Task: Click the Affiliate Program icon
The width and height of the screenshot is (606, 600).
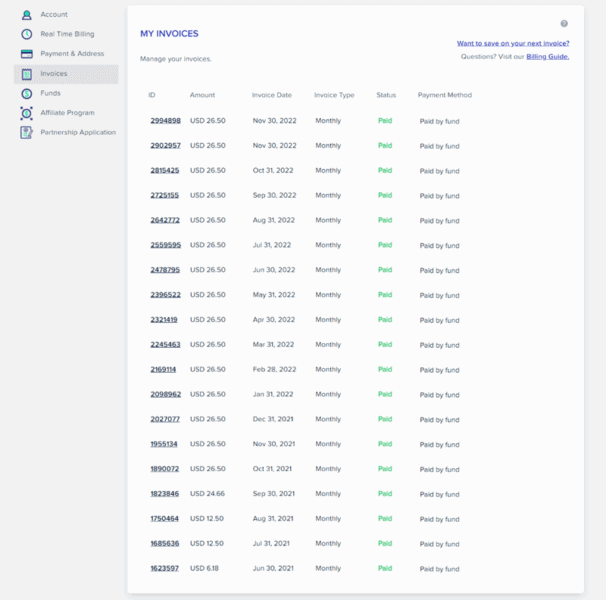Action: click(27, 113)
